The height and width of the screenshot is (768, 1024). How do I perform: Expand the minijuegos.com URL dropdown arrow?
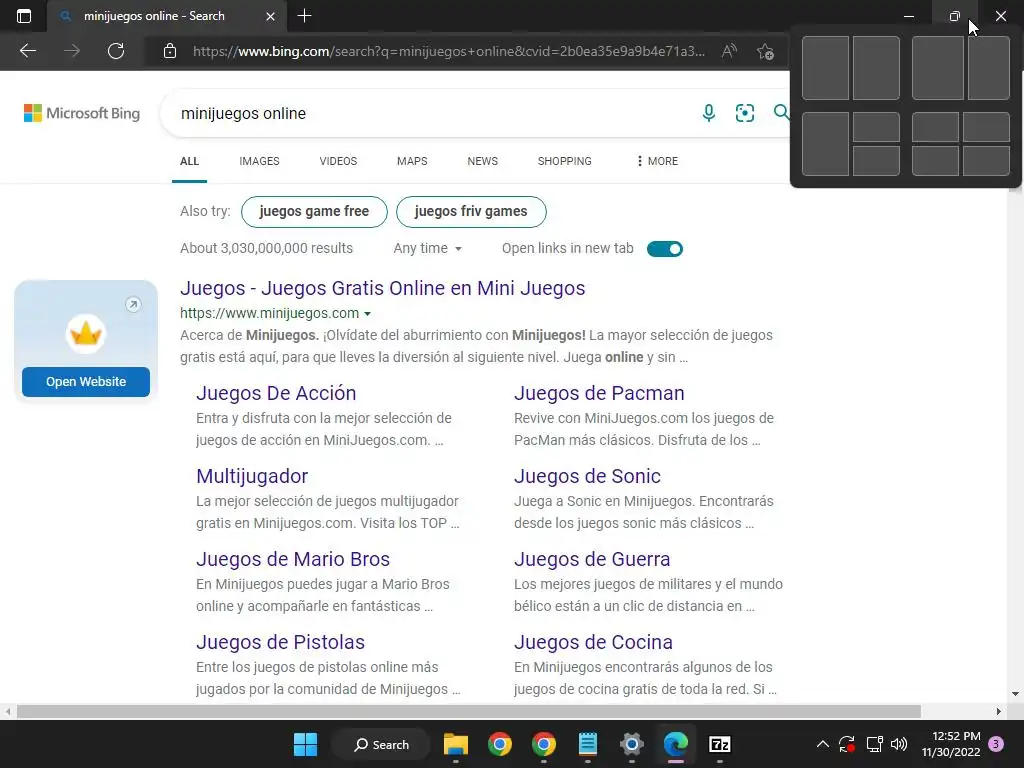tap(368, 314)
